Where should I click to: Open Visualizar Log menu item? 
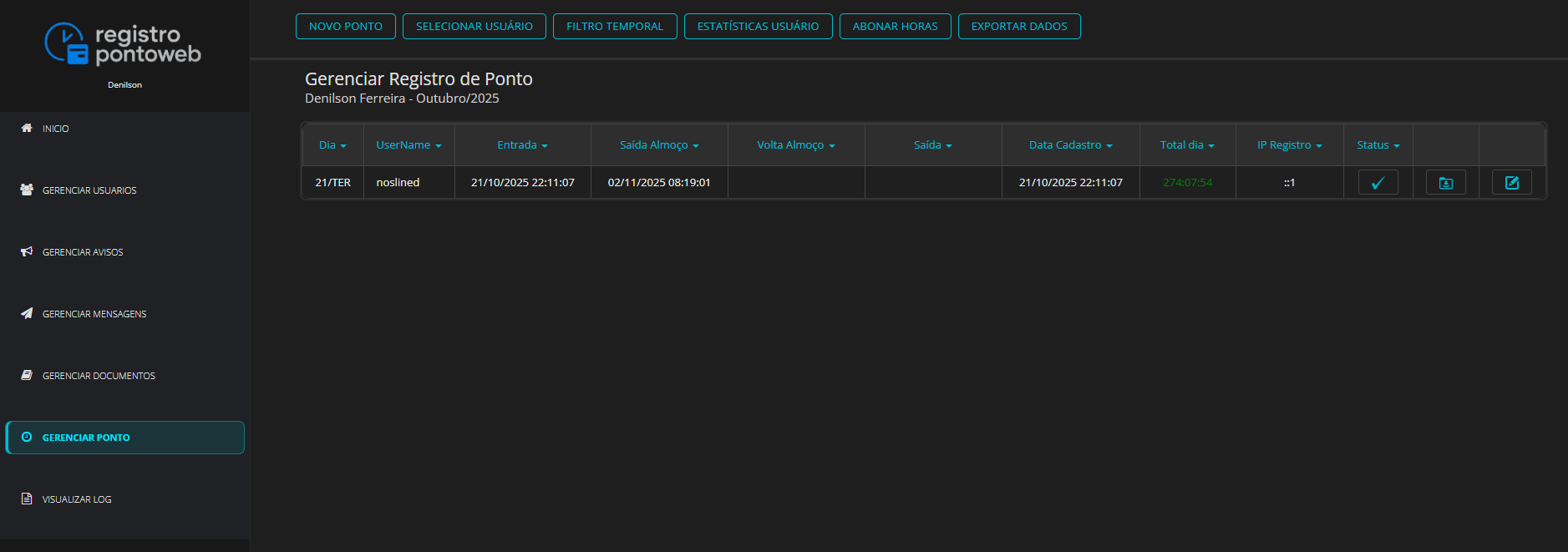77,499
